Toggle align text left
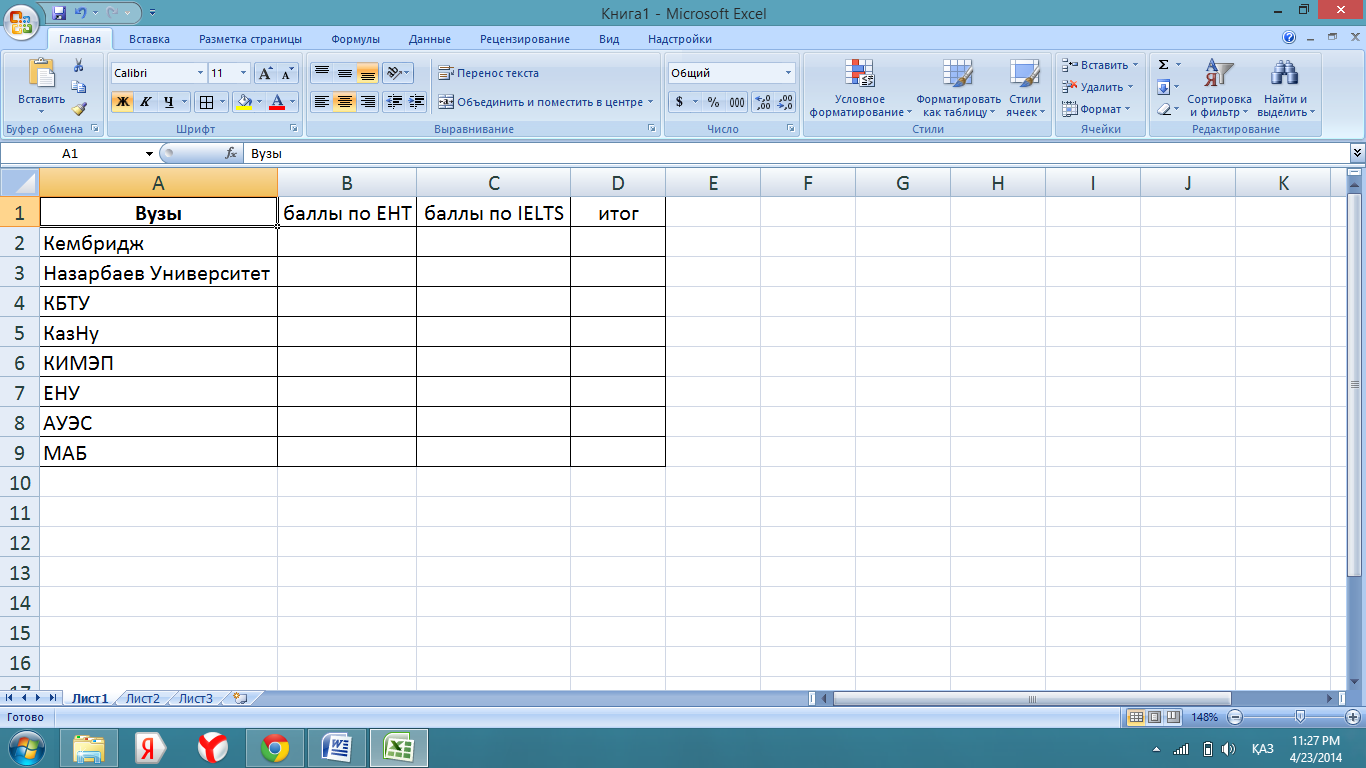 pos(322,102)
